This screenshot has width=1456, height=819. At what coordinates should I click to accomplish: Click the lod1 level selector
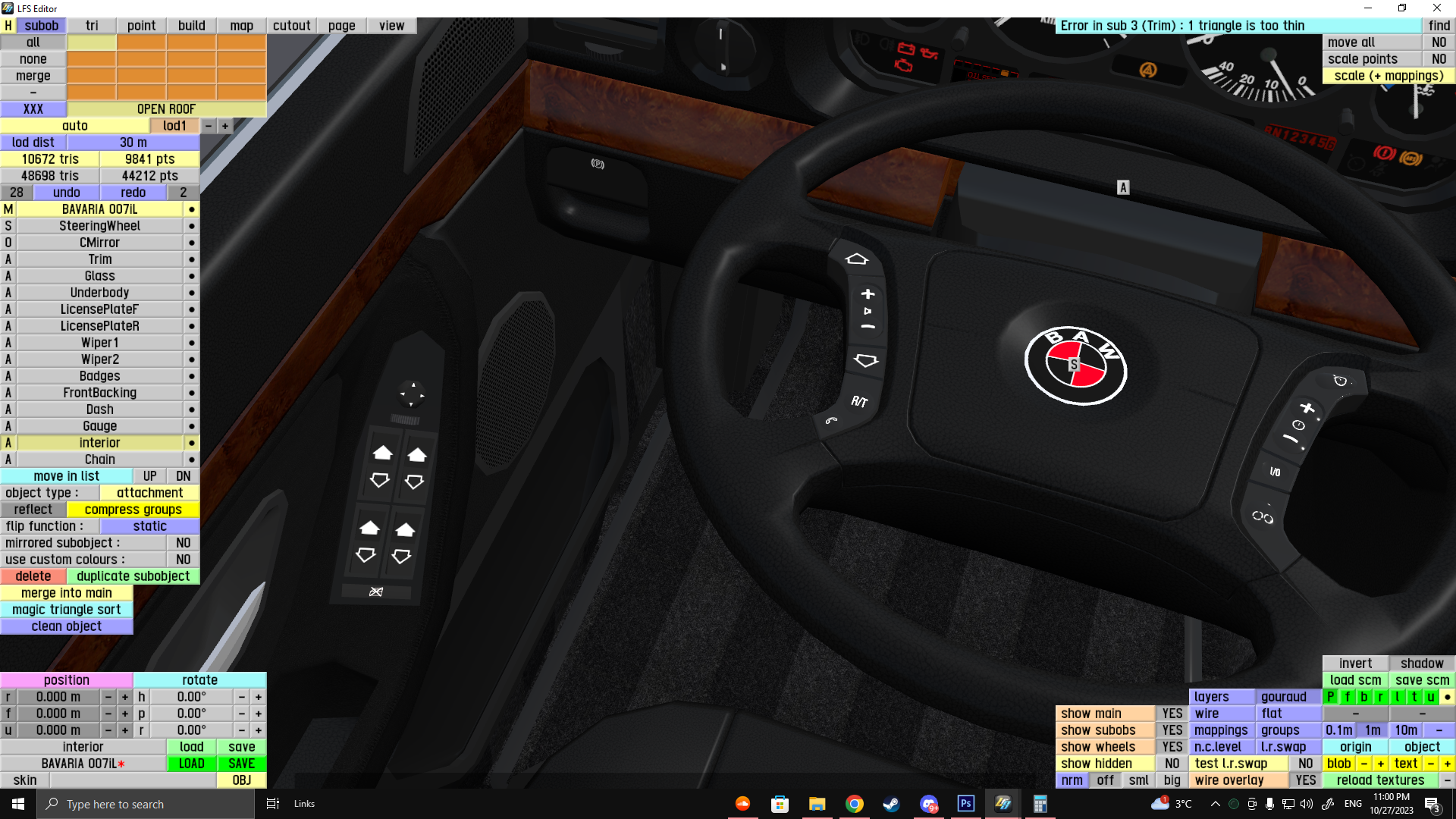(174, 126)
